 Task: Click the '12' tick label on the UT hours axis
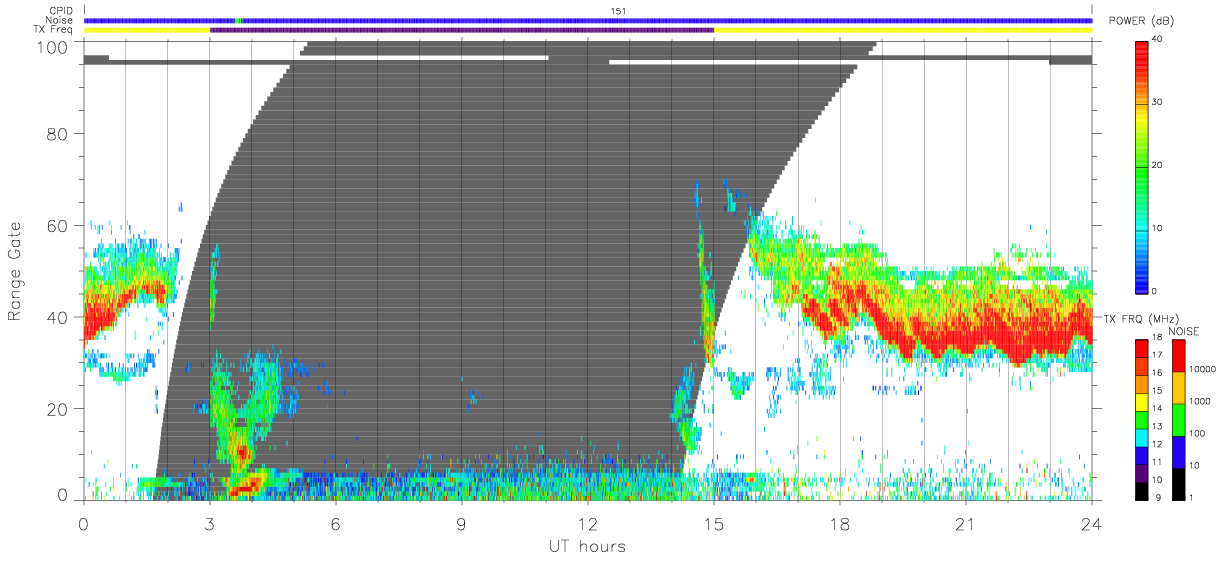pyautogui.click(x=587, y=524)
